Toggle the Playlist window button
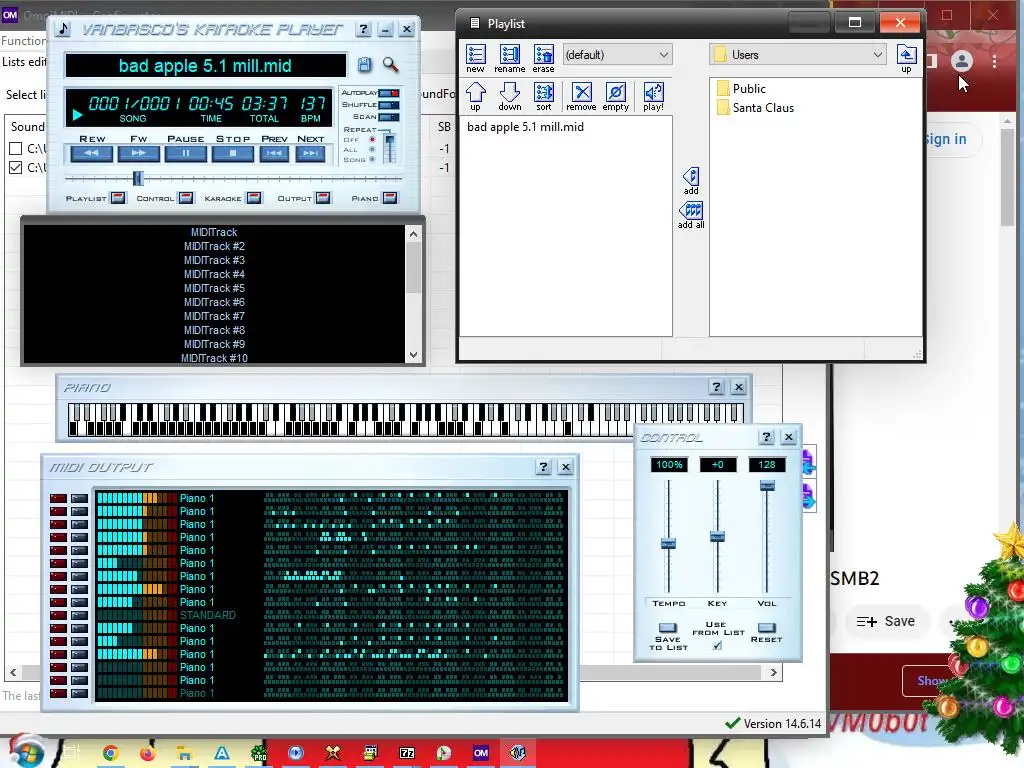 pyautogui.click(x=118, y=198)
